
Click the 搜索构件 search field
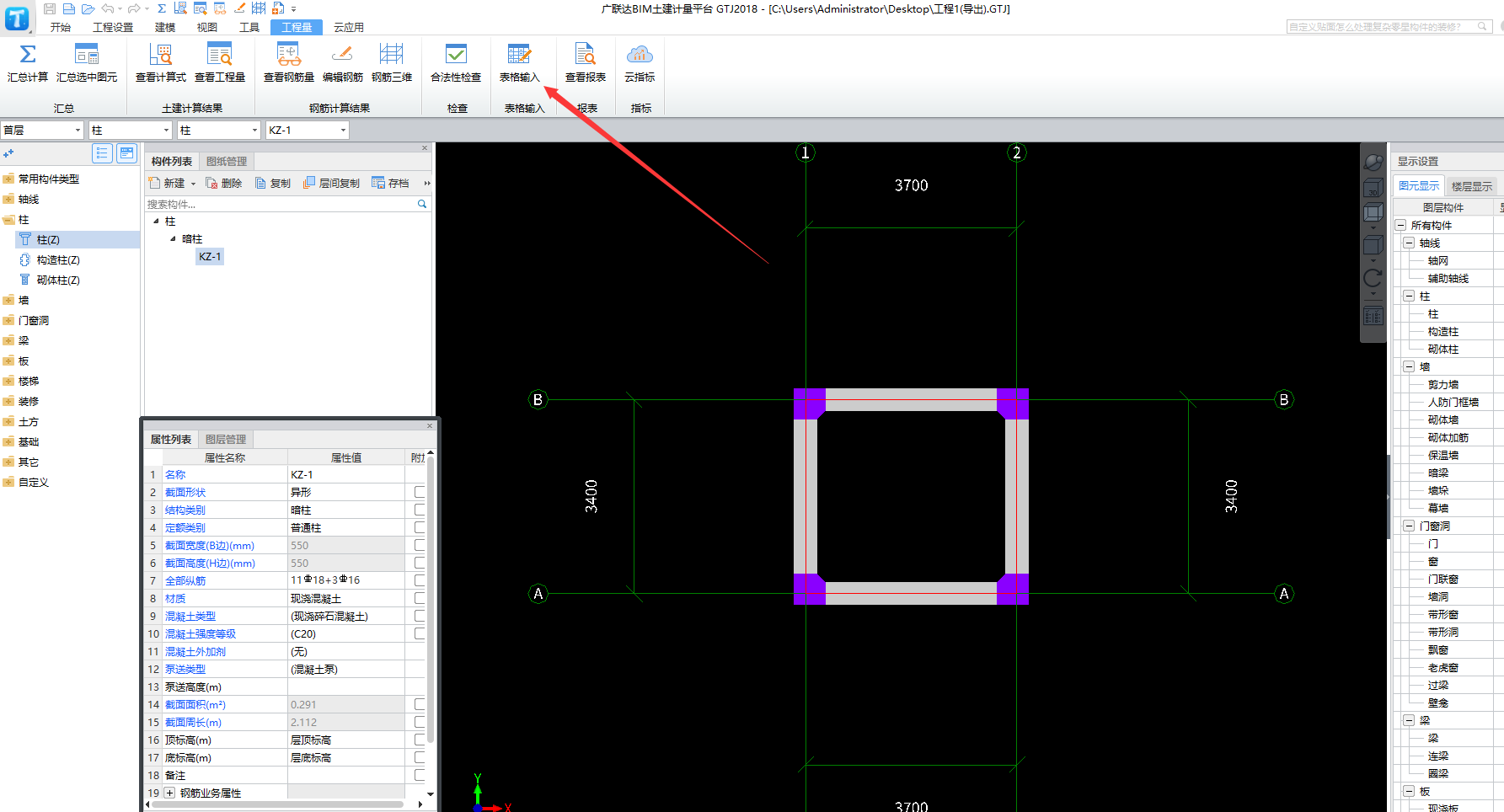coord(281,204)
